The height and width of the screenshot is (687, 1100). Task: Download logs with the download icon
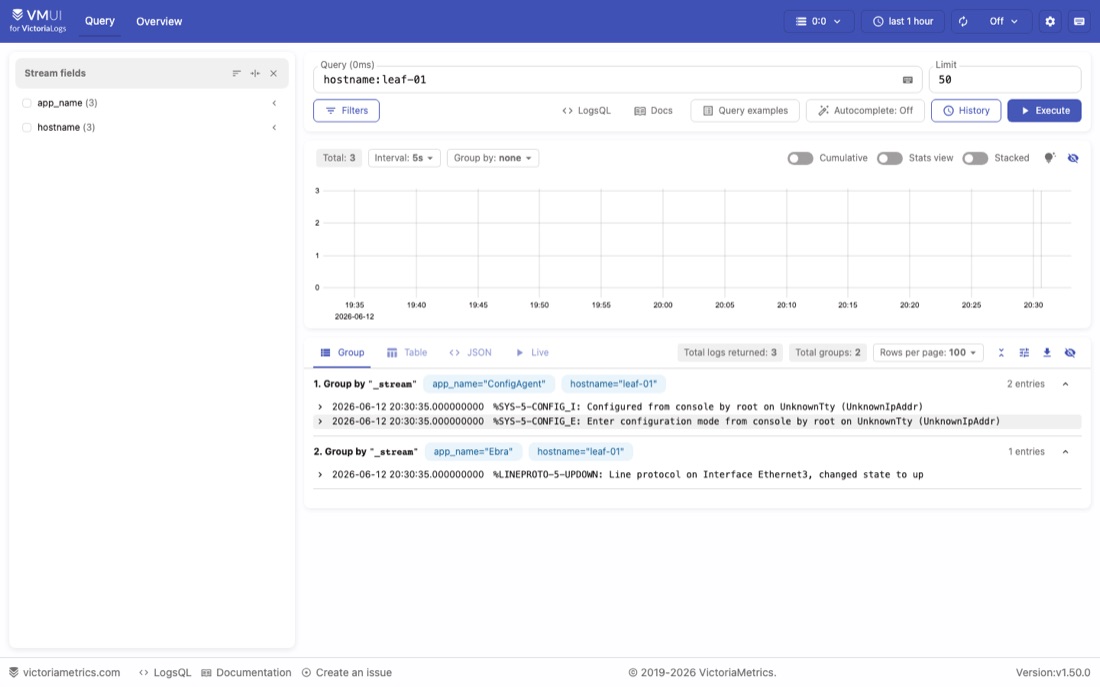click(x=1047, y=352)
